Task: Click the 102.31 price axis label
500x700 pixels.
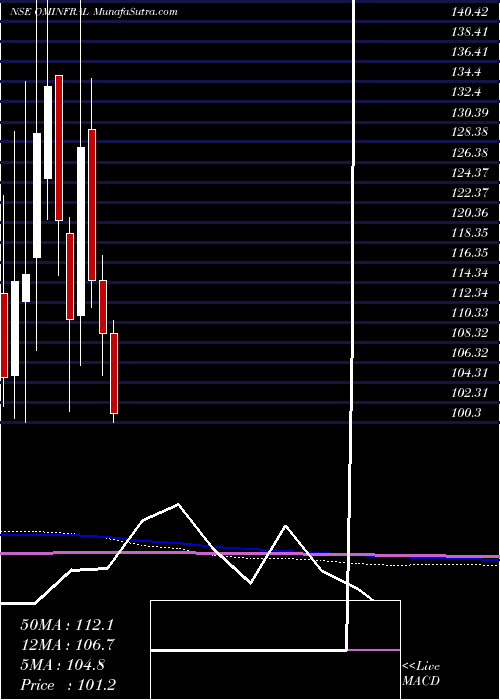Action: 469,393
